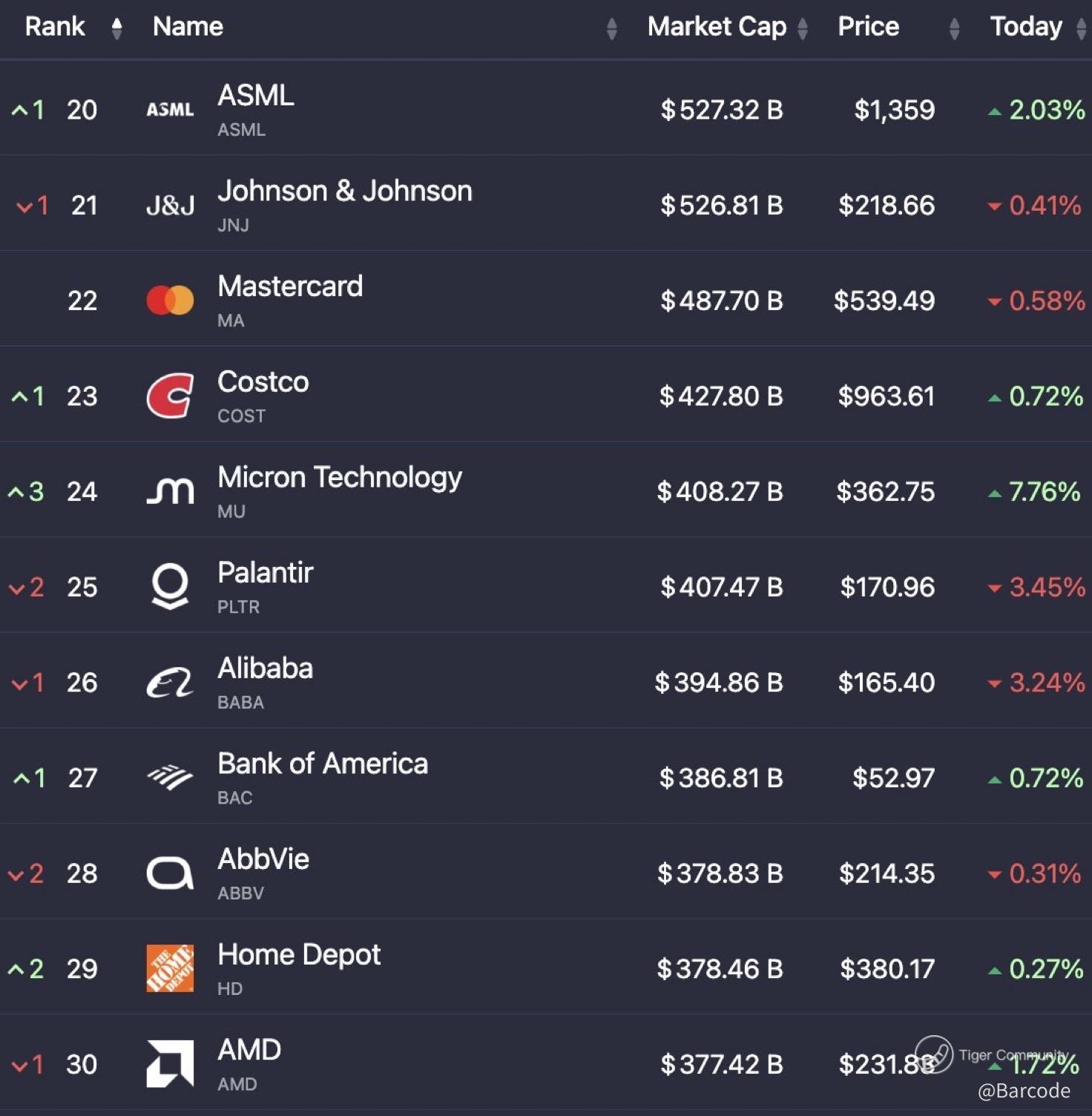Sort using the Name column arrows

click(611, 28)
